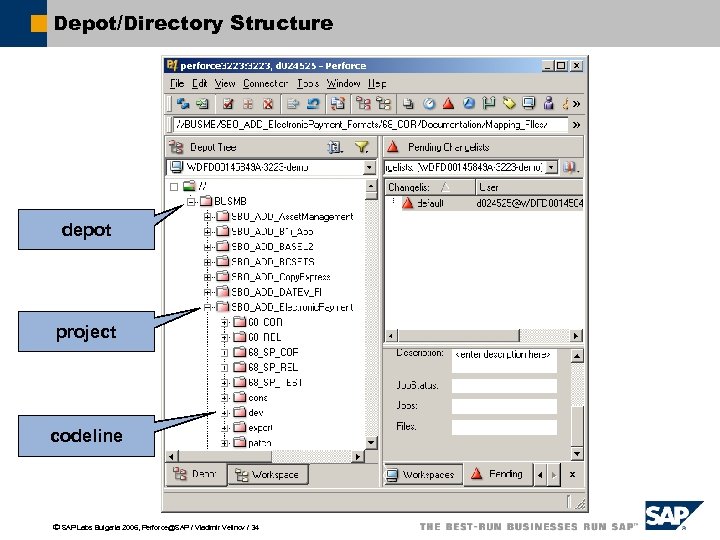The width and height of the screenshot is (720, 540).
Task: Open the Connection menu
Action: [265, 84]
